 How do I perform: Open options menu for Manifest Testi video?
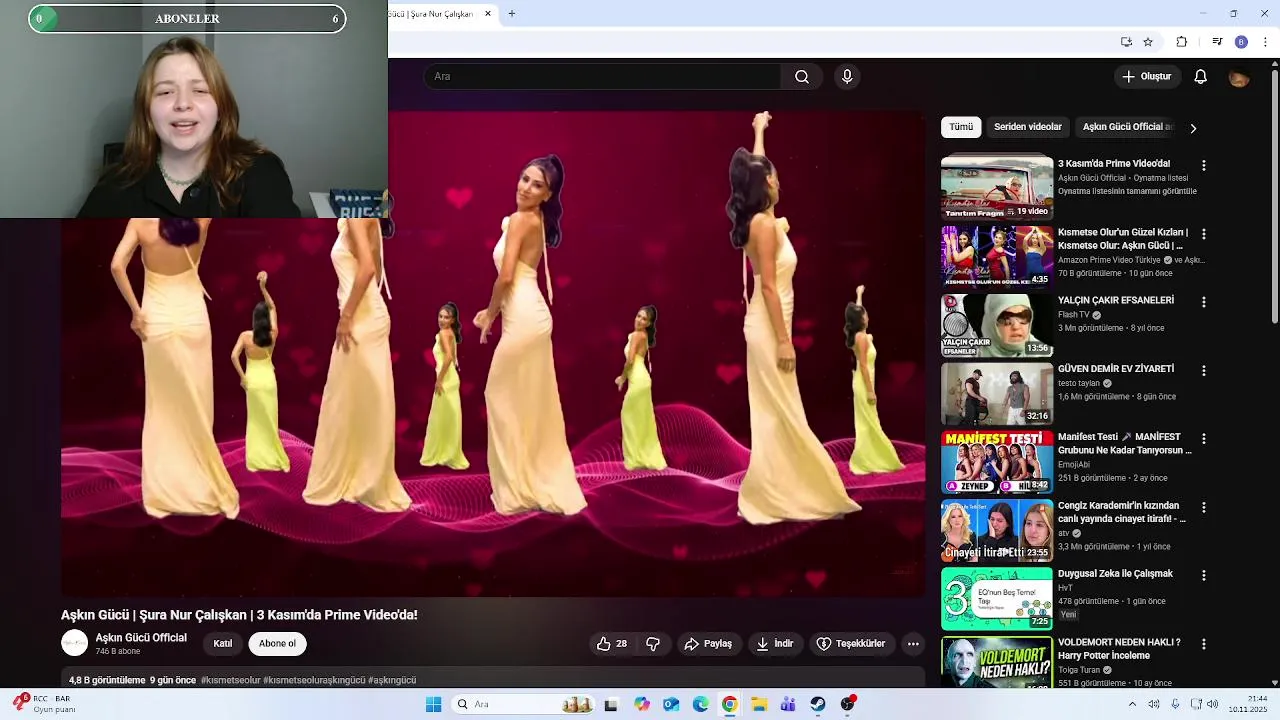coord(1204,439)
